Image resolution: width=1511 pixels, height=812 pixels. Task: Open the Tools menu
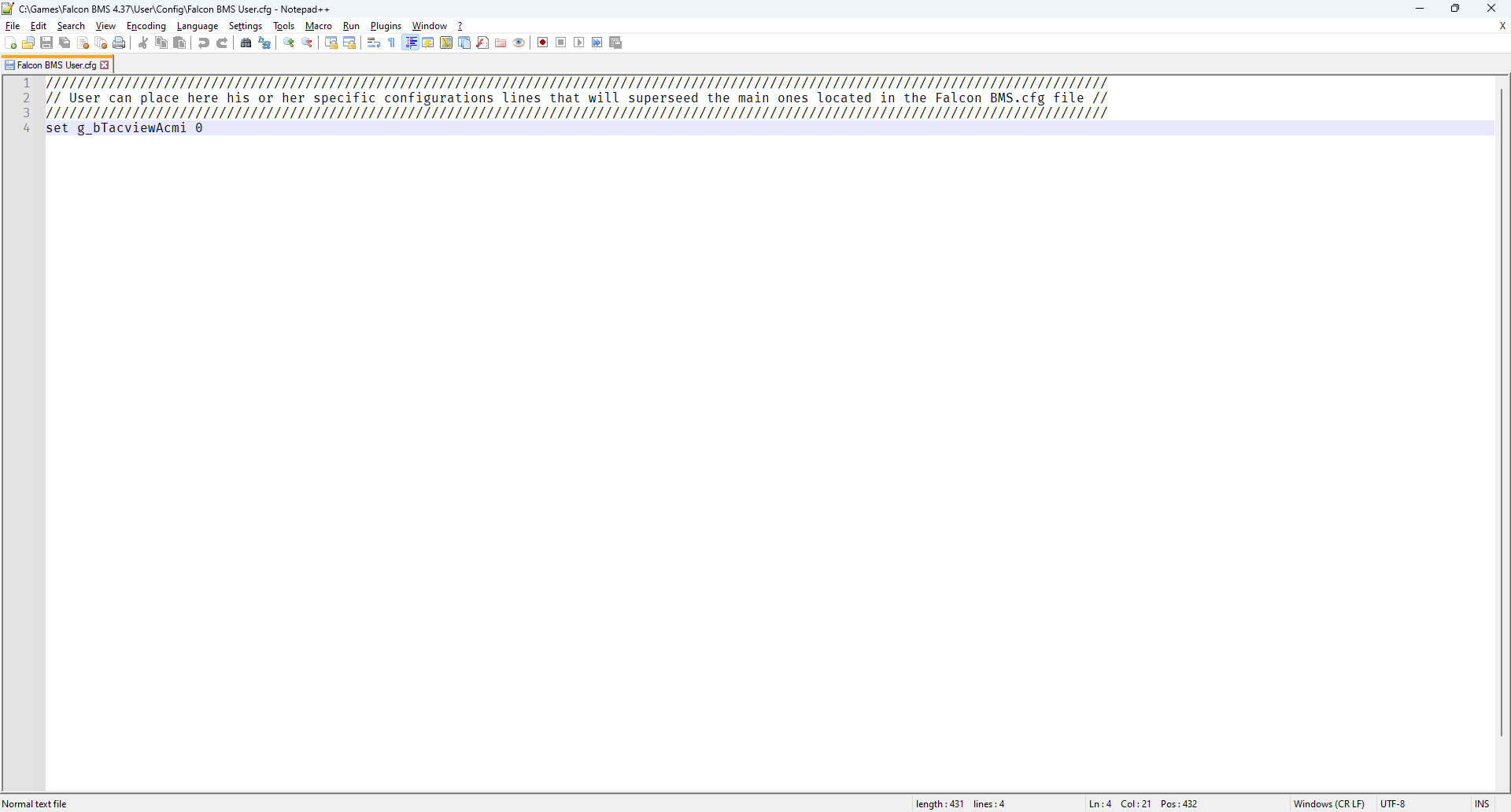(x=284, y=26)
